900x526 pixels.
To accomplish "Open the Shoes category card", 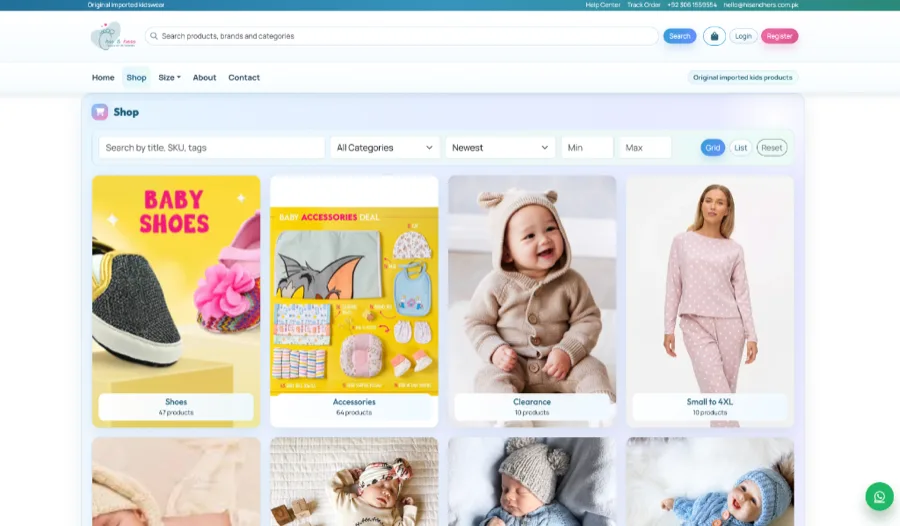I will (x=176, y=301).
